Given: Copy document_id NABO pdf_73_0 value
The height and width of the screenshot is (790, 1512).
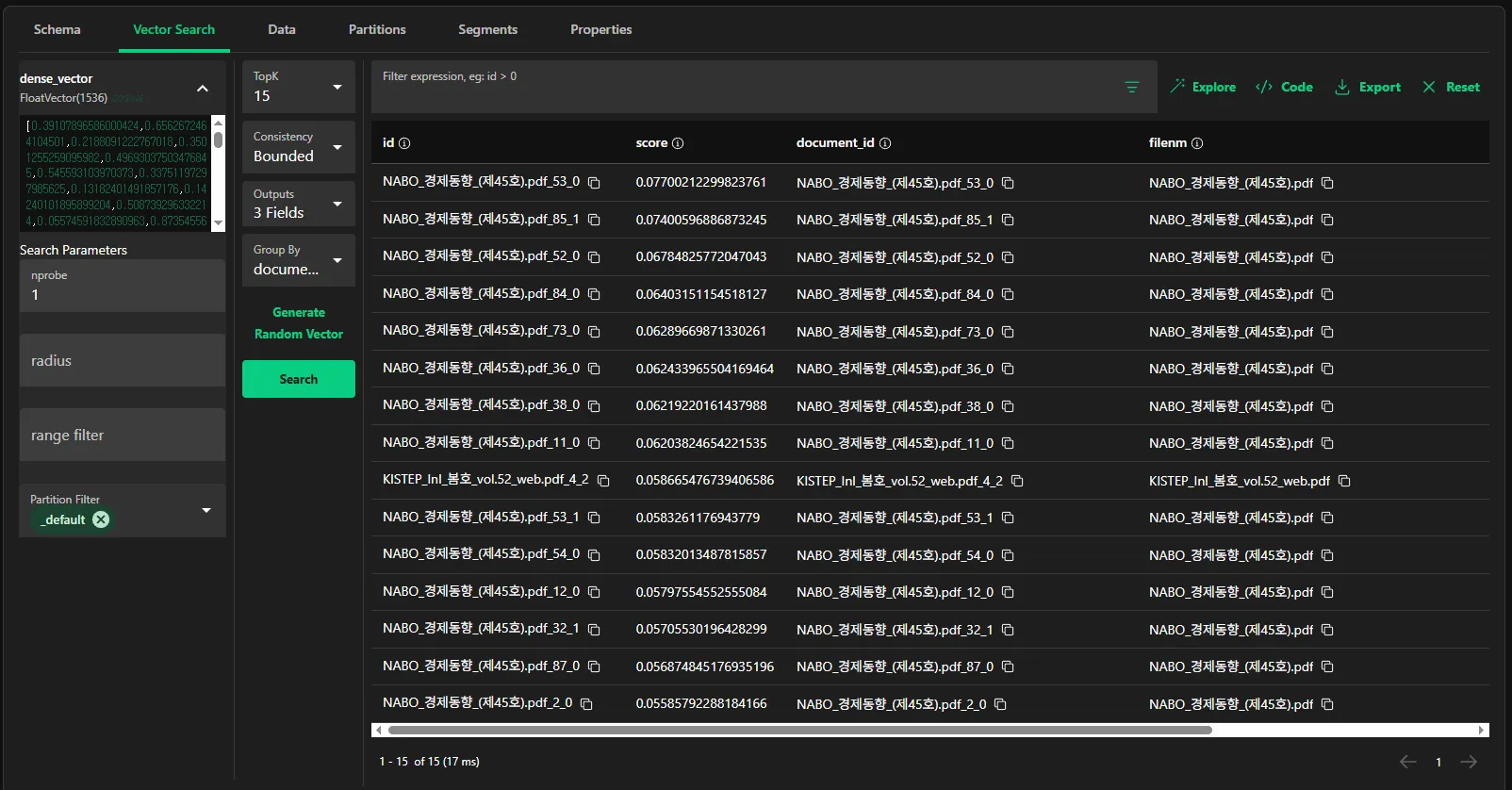Looking at the screenshot, I should click(x=1008, y=332).
